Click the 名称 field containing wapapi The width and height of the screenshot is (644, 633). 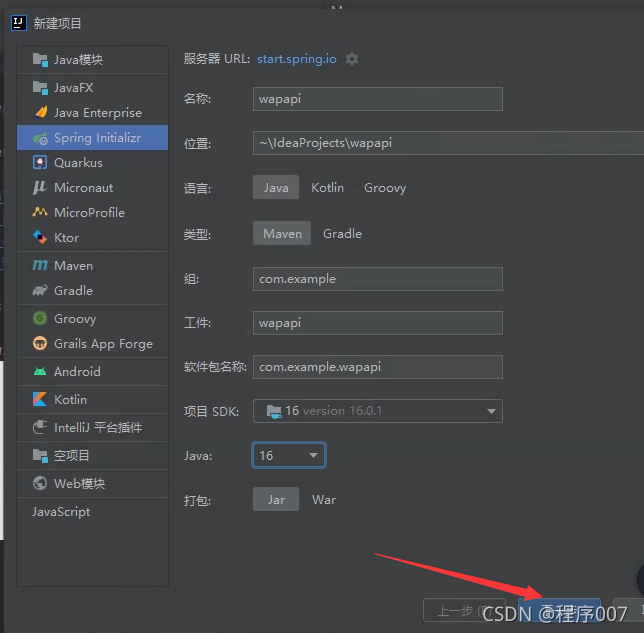coord(377,99)
